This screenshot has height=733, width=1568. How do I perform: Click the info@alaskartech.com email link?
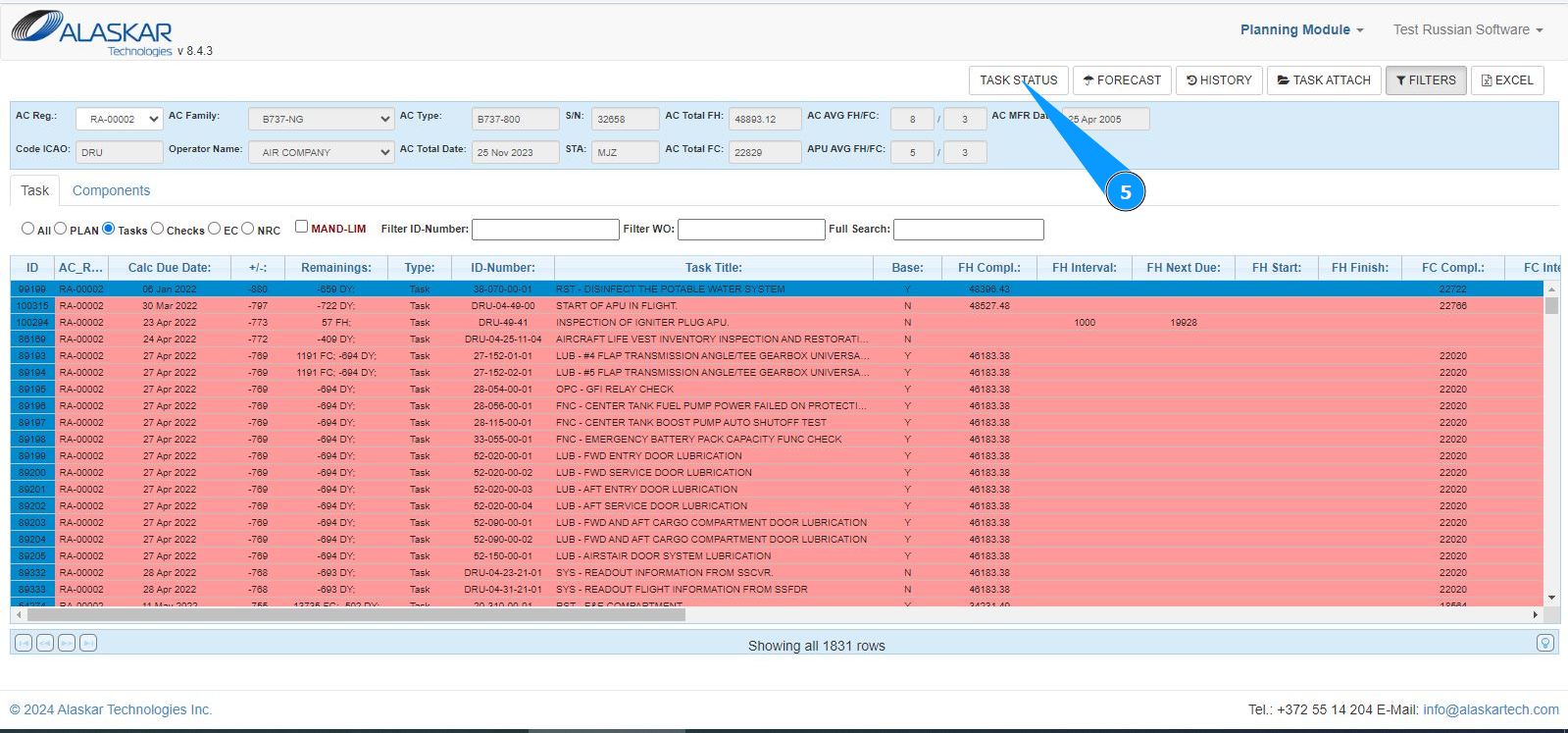[x=1491, y=709]
